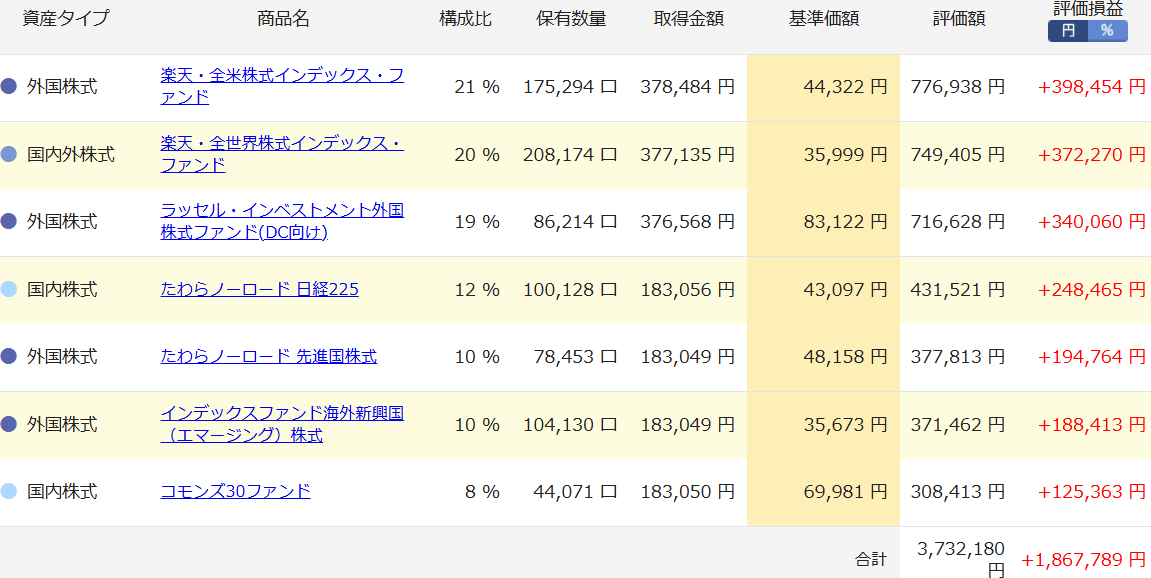Open 楽天・全米株式インデックス・ファンド link
Image resolution: width=1151 pixels, height=578 pixels.
(x=282, y=86)
